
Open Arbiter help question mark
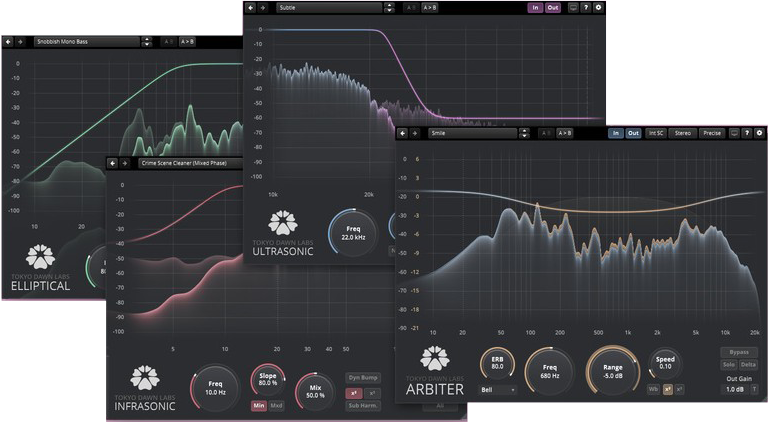[746, 133]
